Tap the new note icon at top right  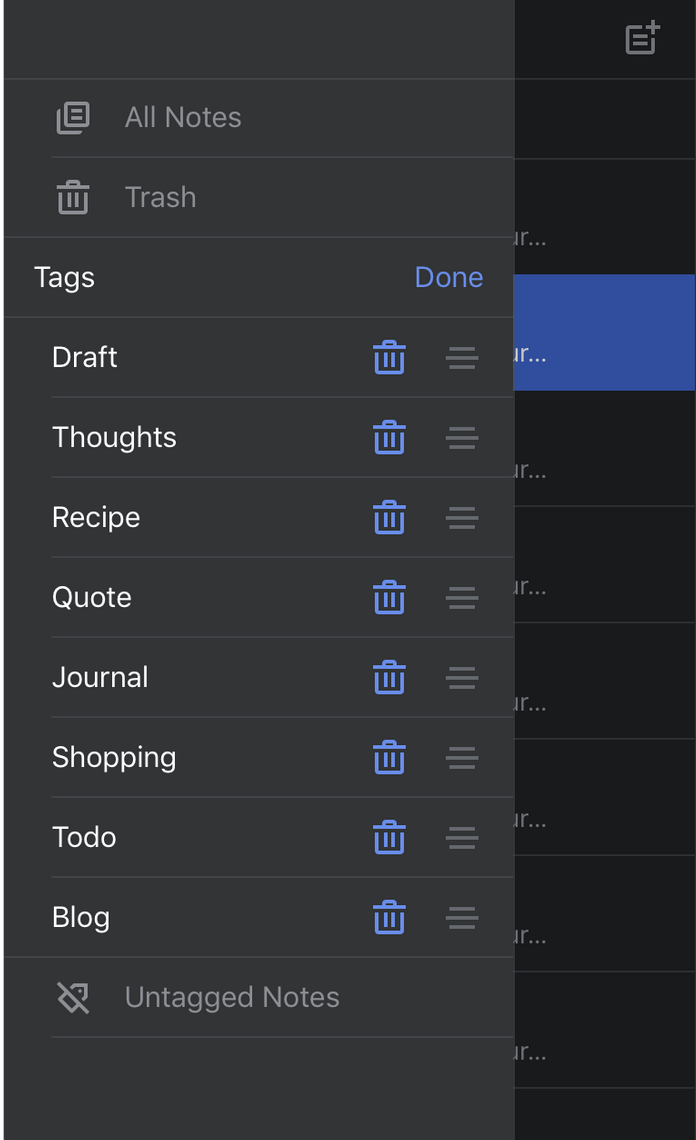pos(641,38)
